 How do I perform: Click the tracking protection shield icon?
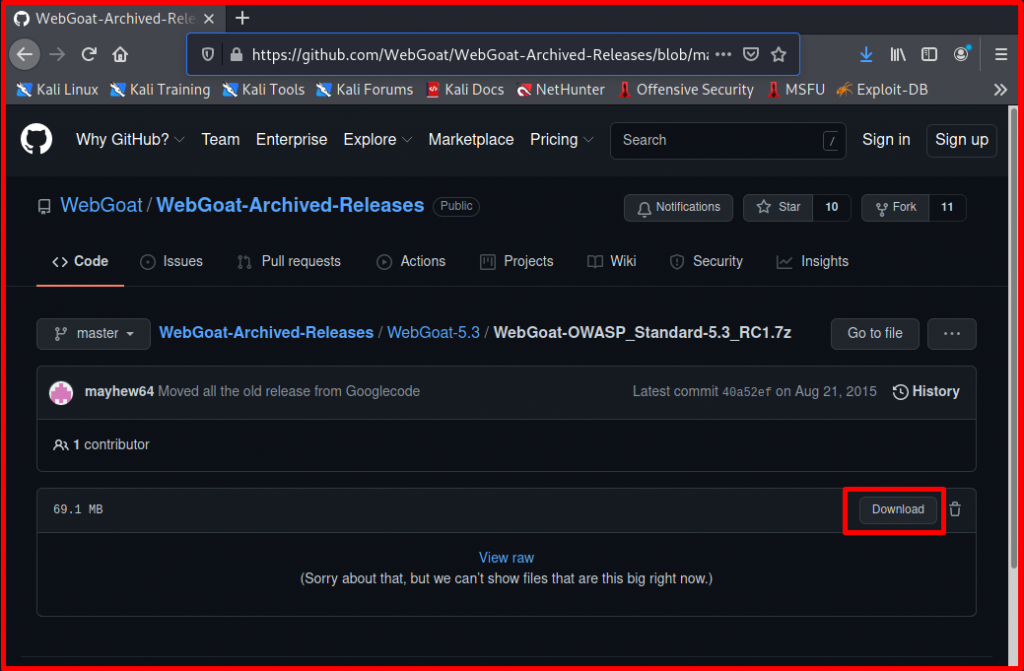(x=207, y=54)
